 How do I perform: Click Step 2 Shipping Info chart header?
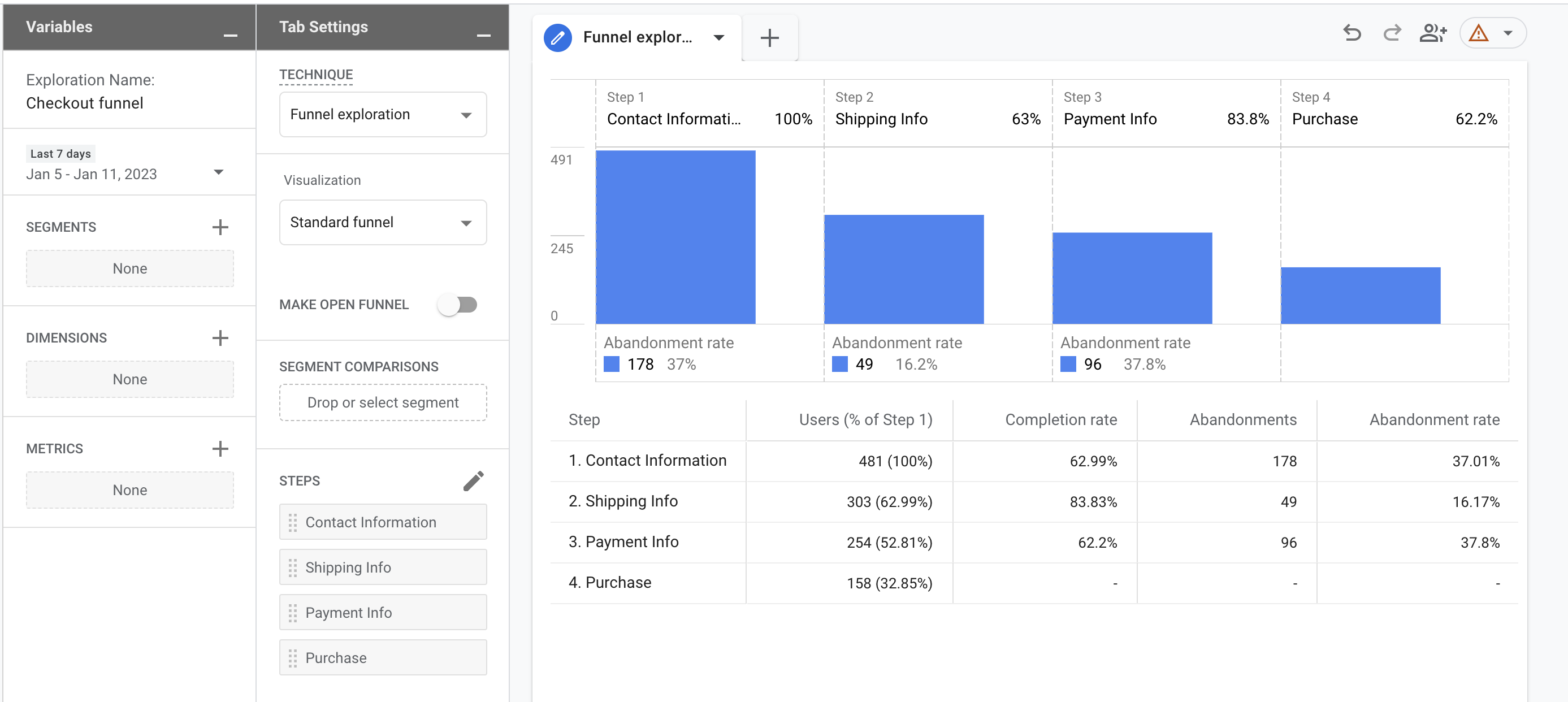point(937,112)
